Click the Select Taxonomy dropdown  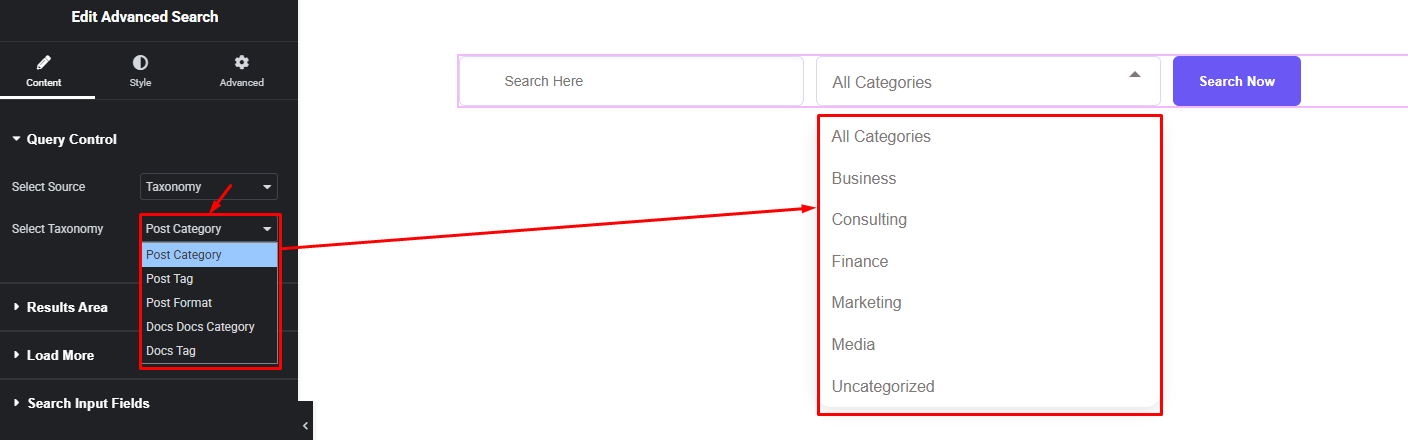click(209, 229)
